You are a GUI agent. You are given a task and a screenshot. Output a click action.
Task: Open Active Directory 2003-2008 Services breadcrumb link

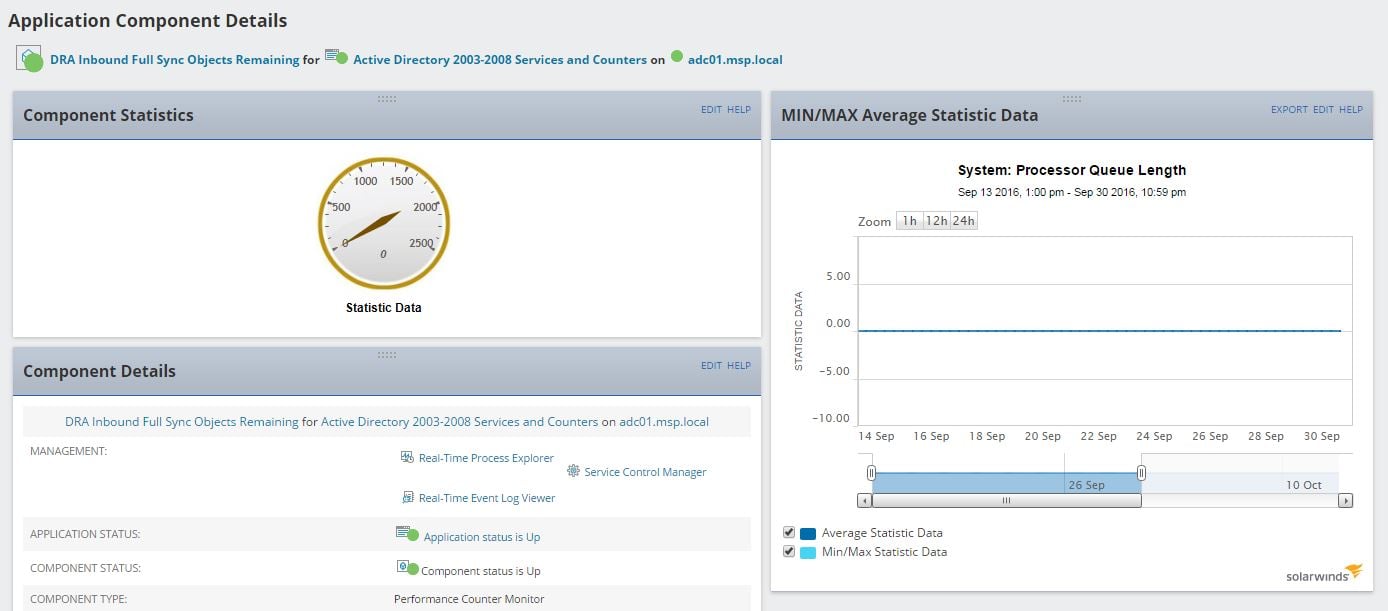point(500,60)
